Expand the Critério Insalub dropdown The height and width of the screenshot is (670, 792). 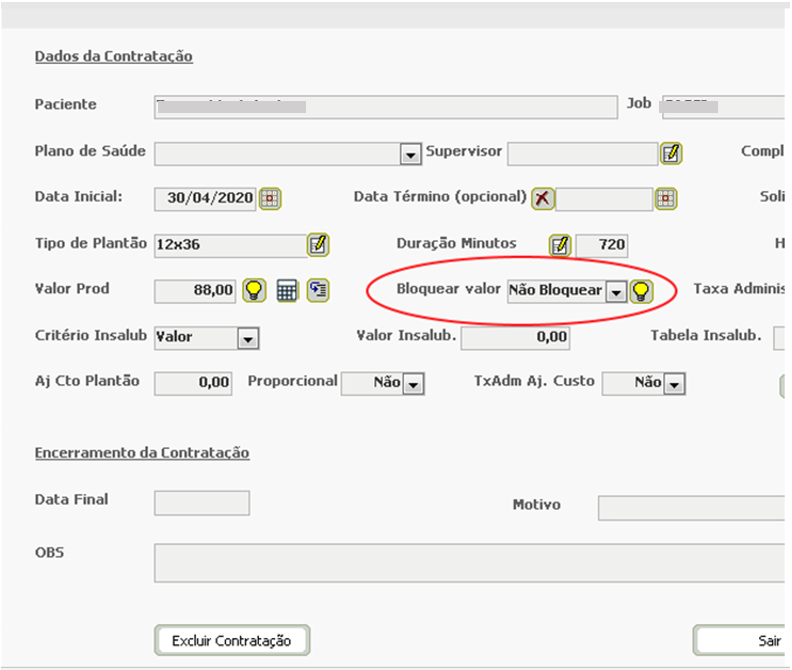[247, 338]
